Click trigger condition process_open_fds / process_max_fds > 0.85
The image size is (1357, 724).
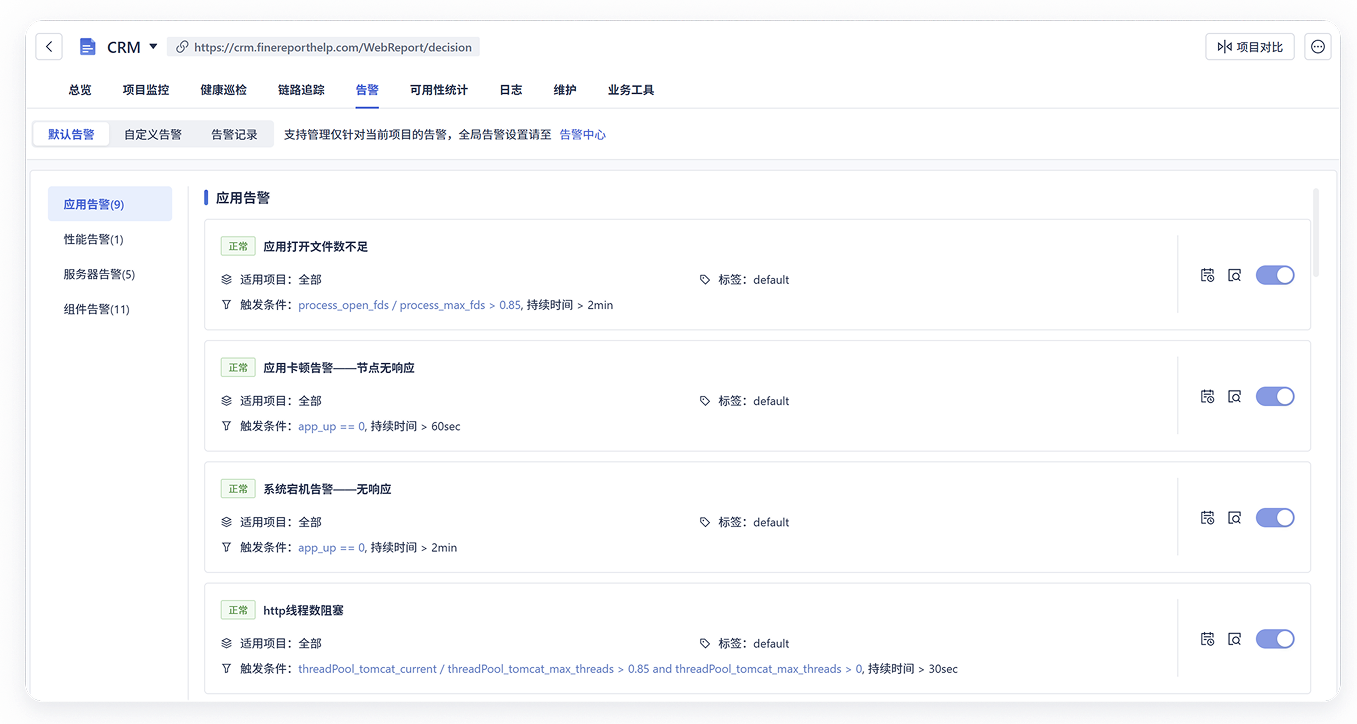point(410,305)
